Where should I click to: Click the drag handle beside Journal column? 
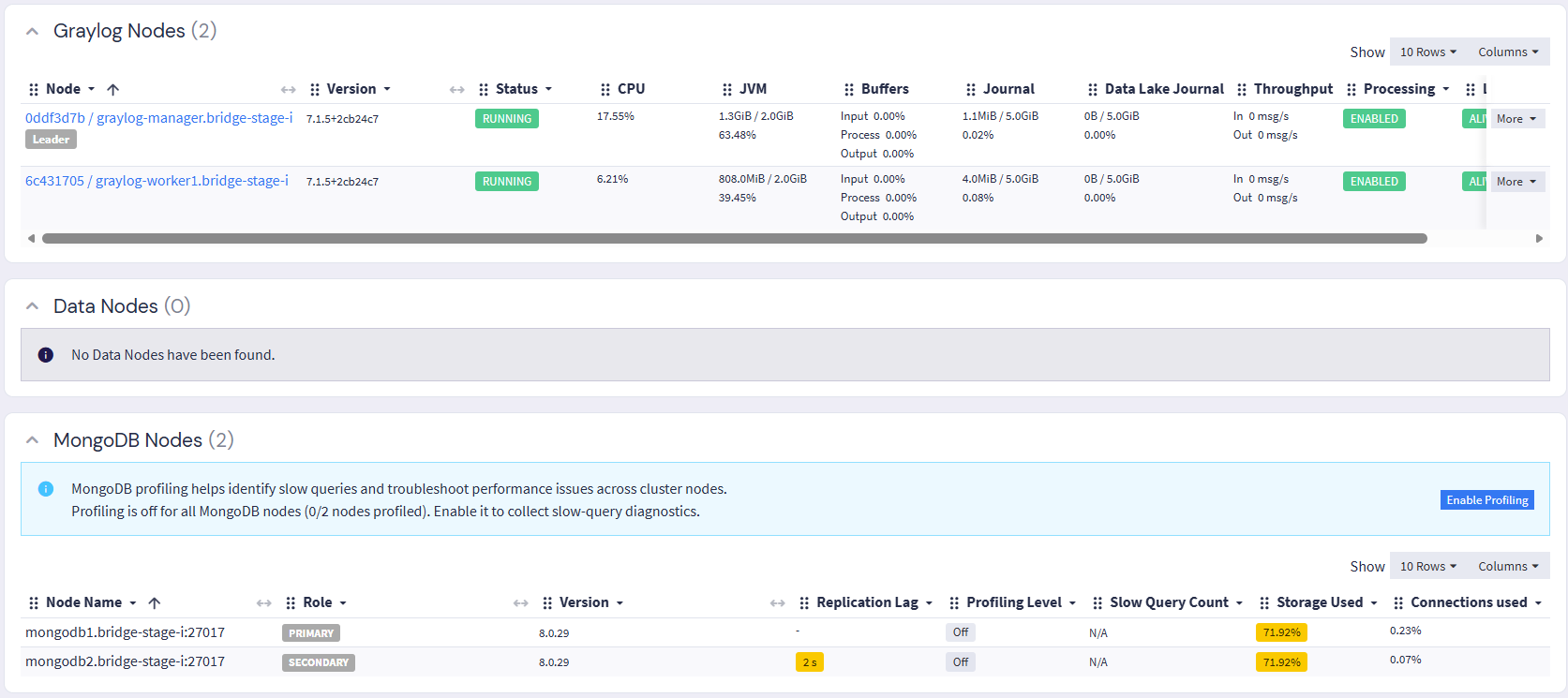(x=971, y=90)
